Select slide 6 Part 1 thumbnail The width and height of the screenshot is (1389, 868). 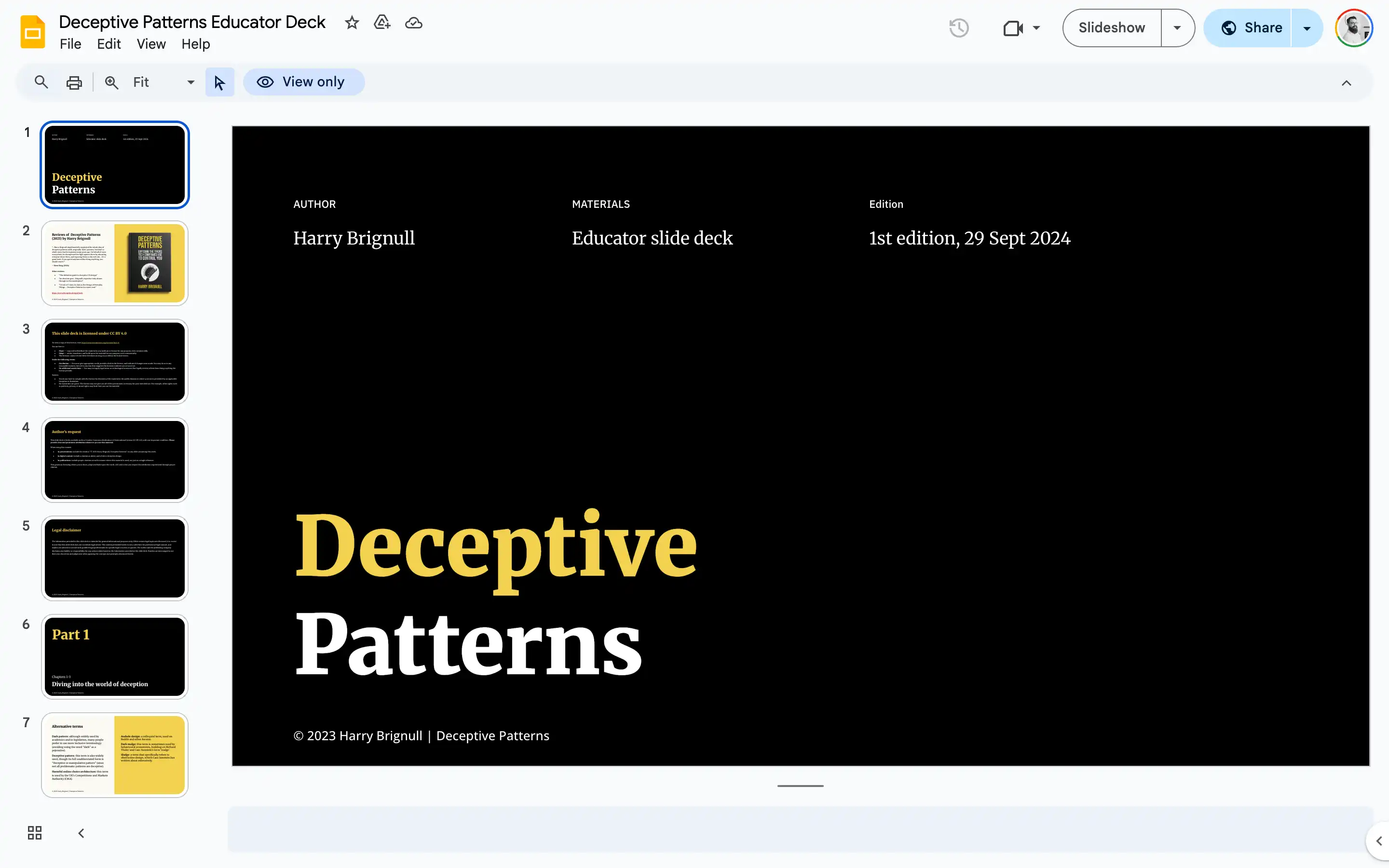[x=115, y=657]
